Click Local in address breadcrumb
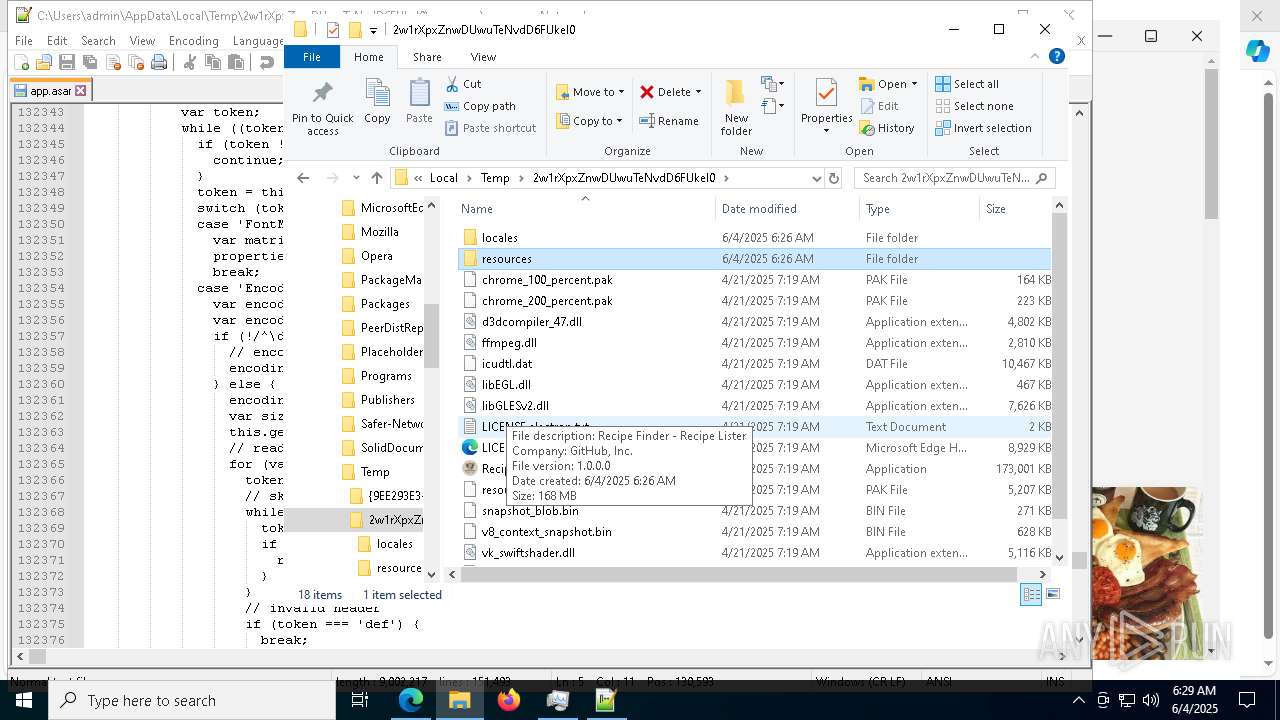1280x720 pixels. click(443, 178)
